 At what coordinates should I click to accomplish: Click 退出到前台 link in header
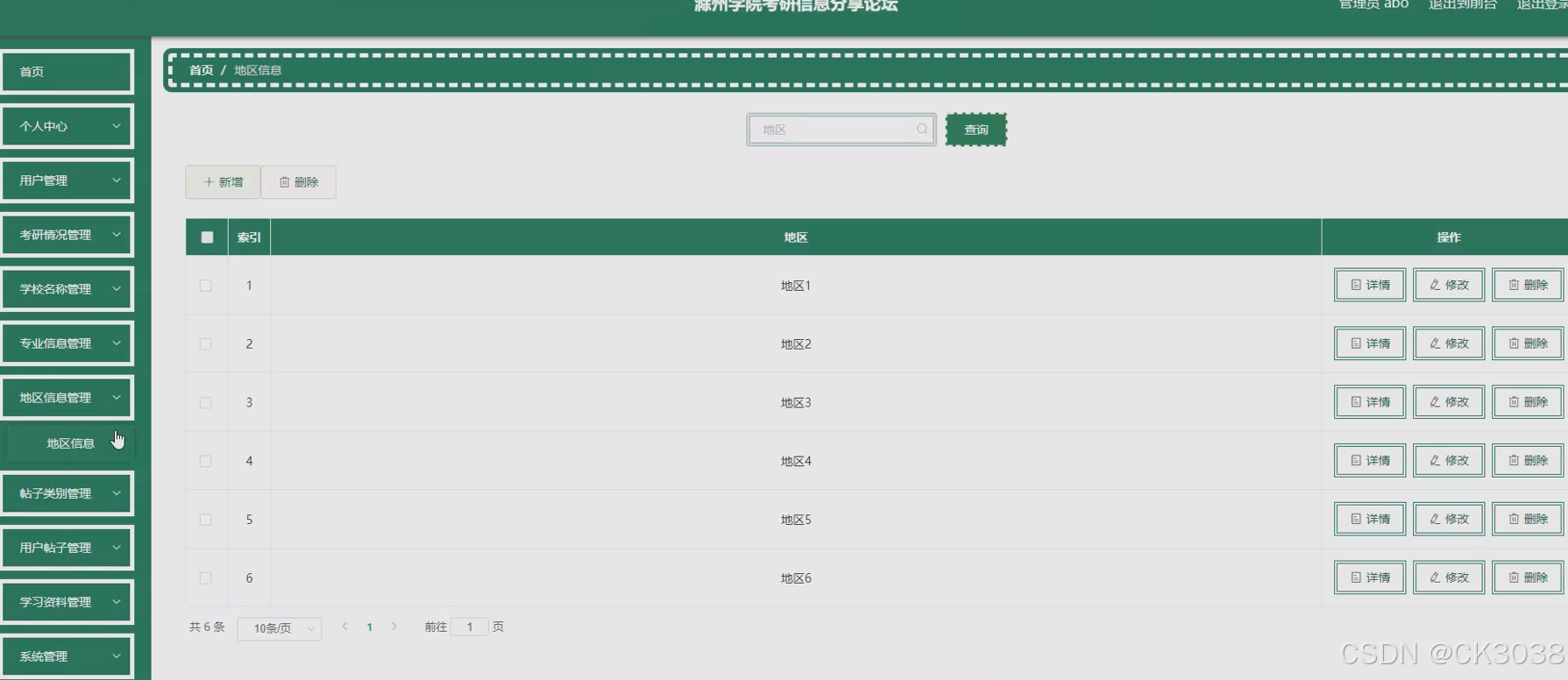[x=1462, y=5]
